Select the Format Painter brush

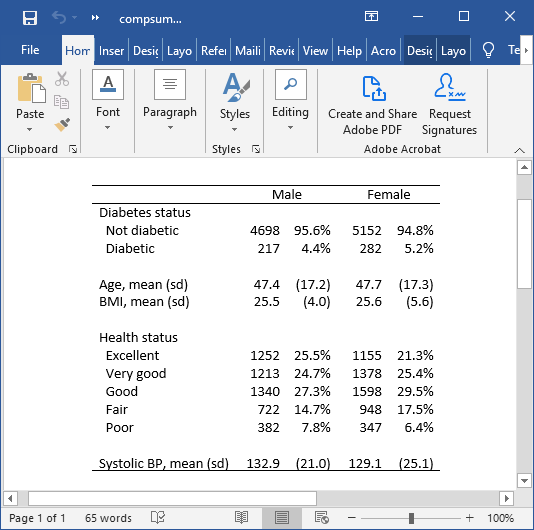[x=62, y=124]
